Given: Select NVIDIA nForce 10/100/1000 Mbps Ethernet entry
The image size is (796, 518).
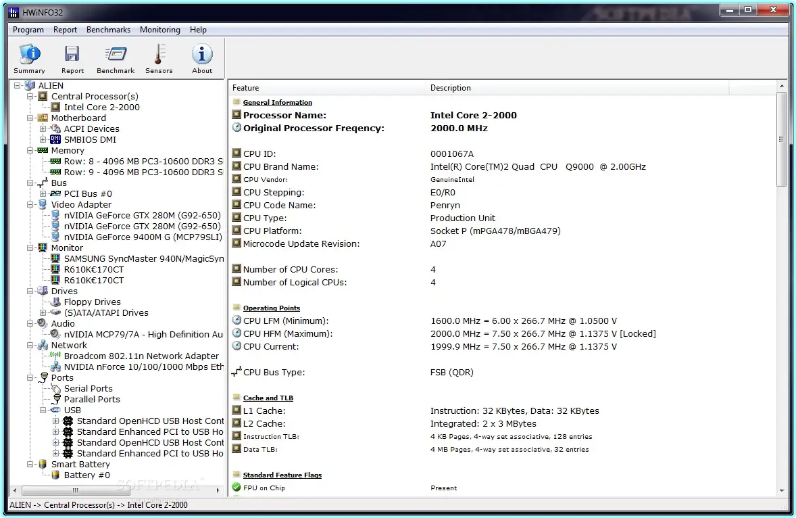Looking at the screenshot, I should pyautogui.click(x=143, y=367).
